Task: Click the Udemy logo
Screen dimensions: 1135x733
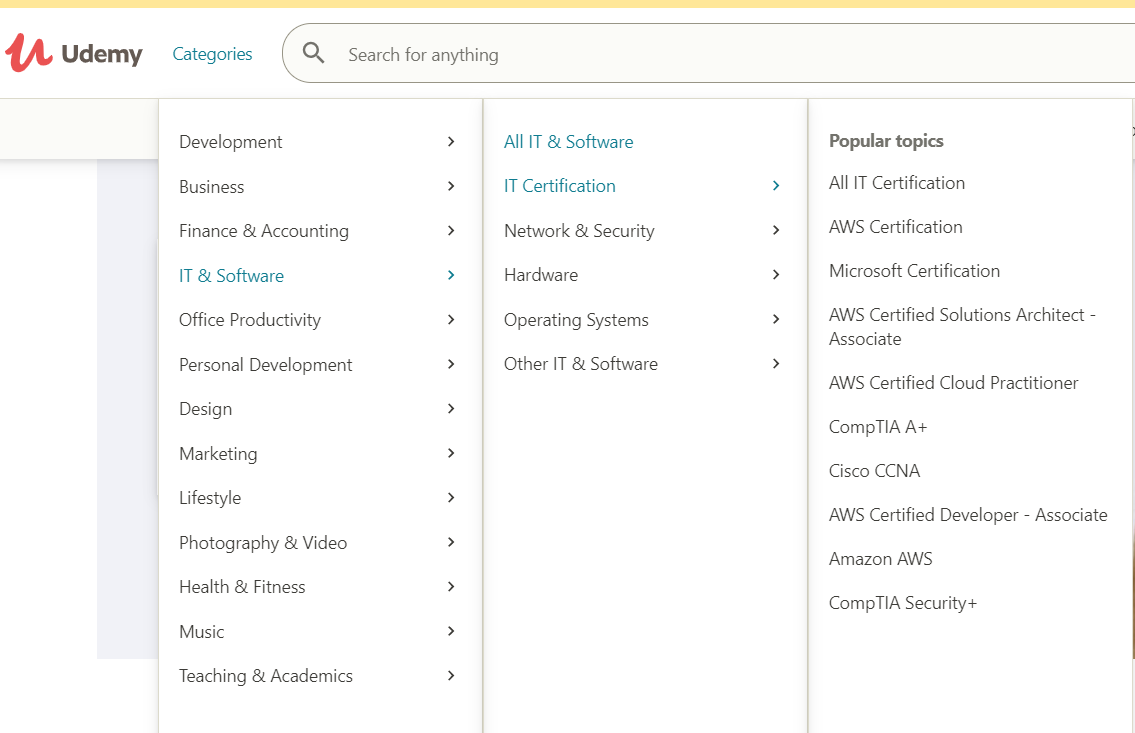Action: (73, 53)
